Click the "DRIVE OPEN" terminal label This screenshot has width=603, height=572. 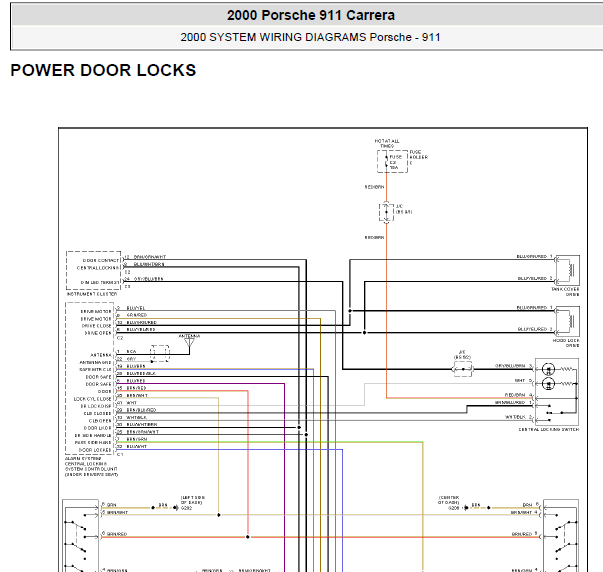tap(98, 333)
